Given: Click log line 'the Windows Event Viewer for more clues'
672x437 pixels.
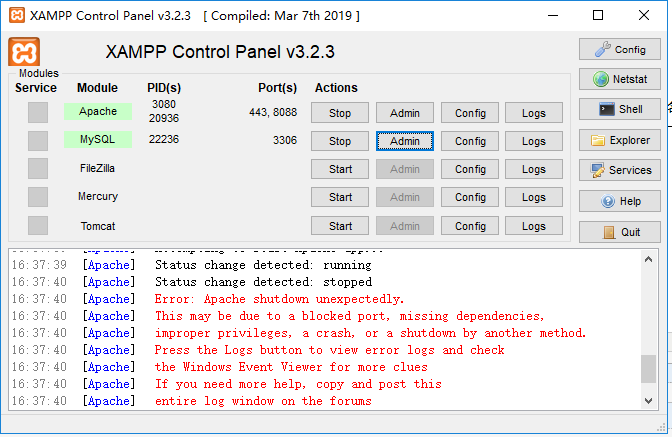Looking at the screenshot, I should pyautogui.click(x=291, y=367).
